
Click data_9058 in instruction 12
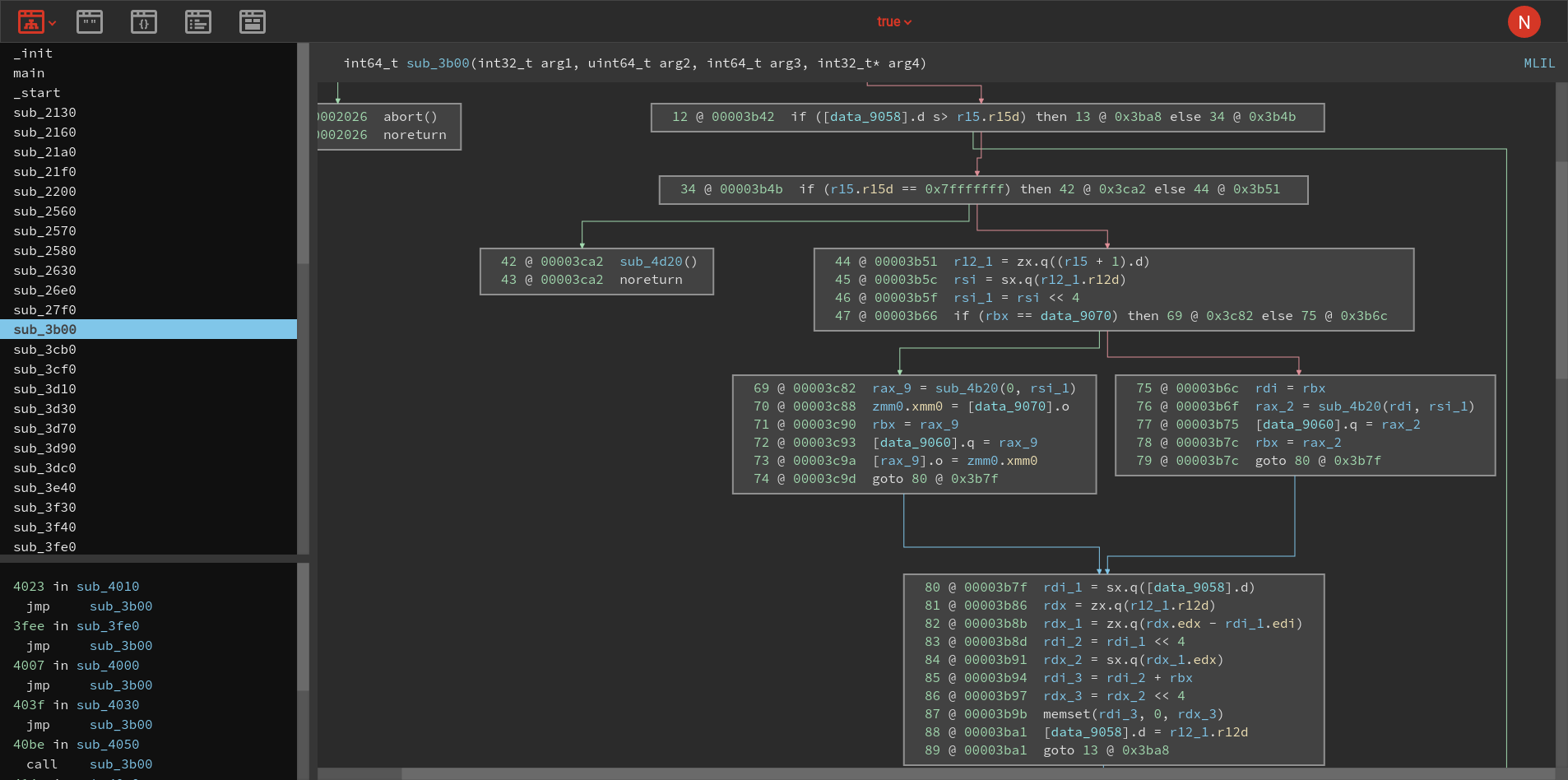click(x=865, y=117)
